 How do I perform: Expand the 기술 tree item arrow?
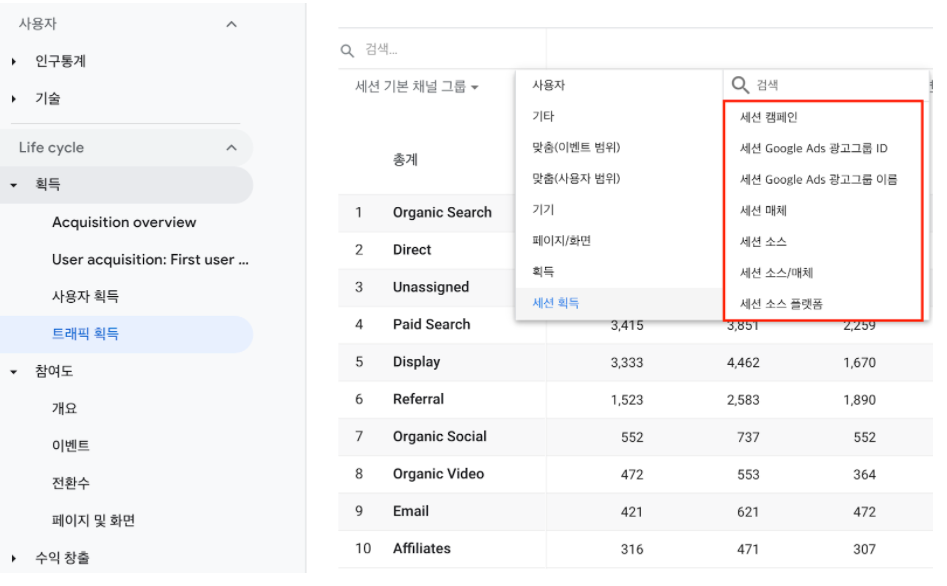pyautogui.click(x=13, y=99)
